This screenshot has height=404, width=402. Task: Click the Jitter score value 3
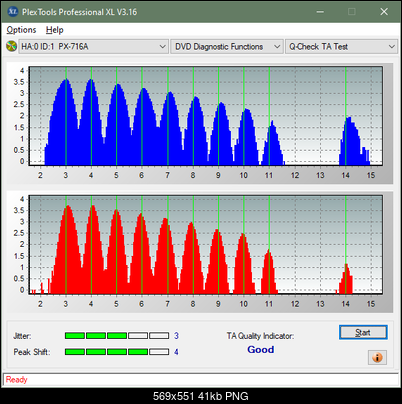pyautogui.click(x=176, y=336)
